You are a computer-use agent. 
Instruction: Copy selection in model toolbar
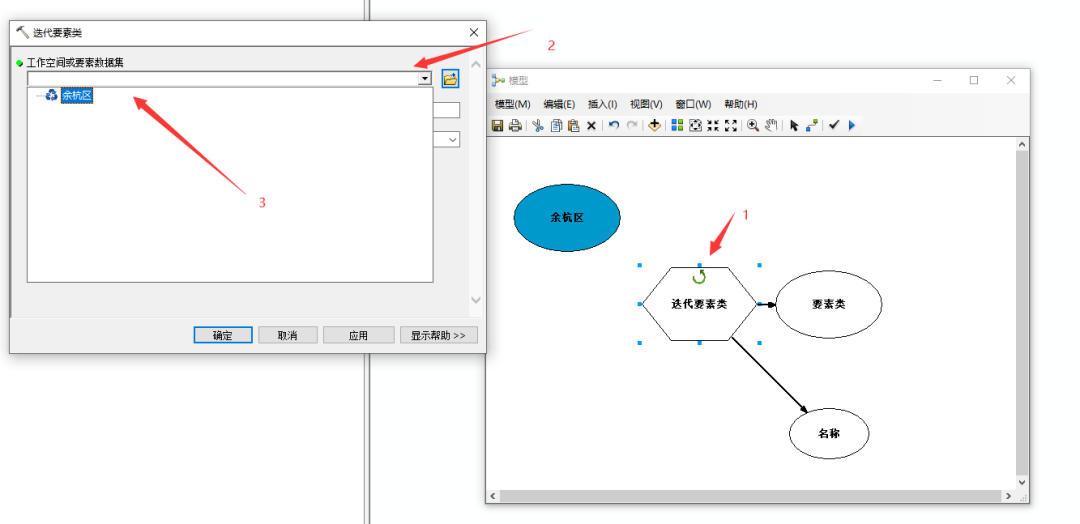pyautogui.click(x=557, y=125)
